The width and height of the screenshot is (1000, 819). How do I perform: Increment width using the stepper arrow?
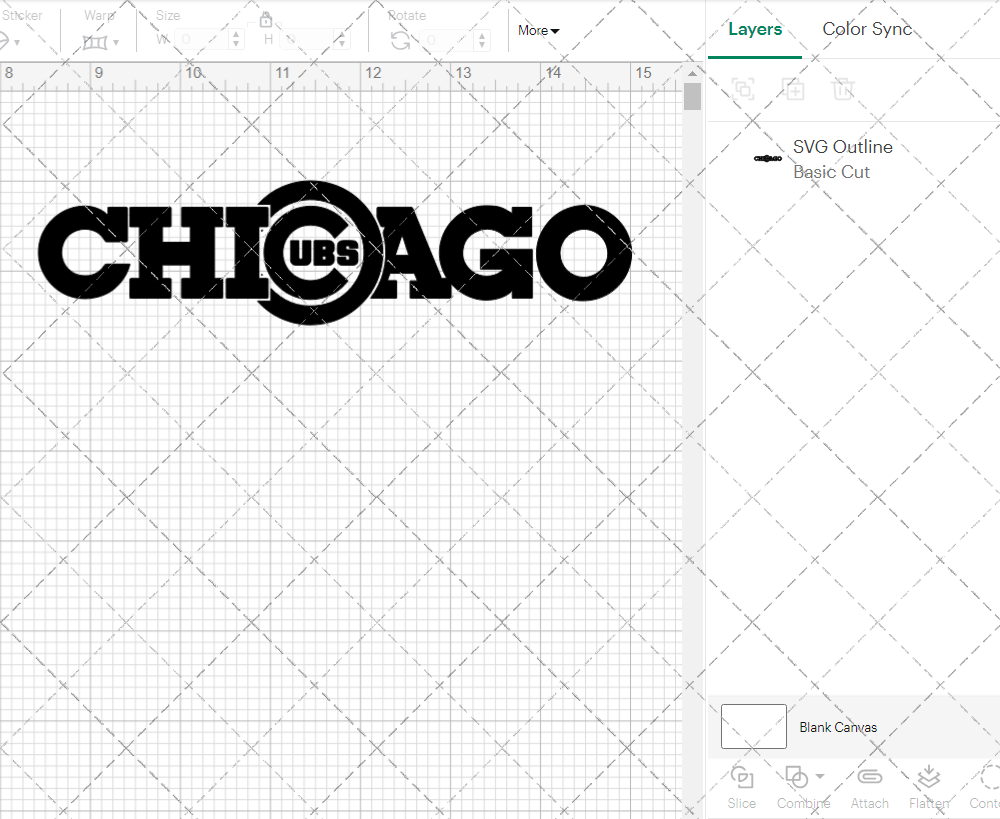[x=236, y=34]
